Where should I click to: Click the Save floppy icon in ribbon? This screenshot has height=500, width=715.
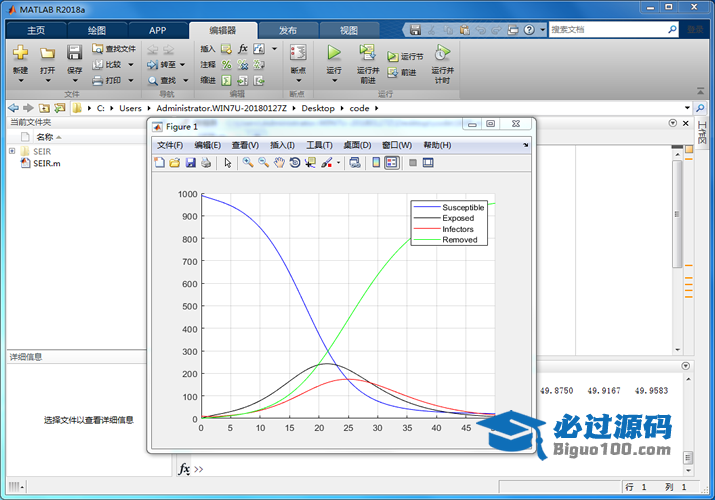74,52
